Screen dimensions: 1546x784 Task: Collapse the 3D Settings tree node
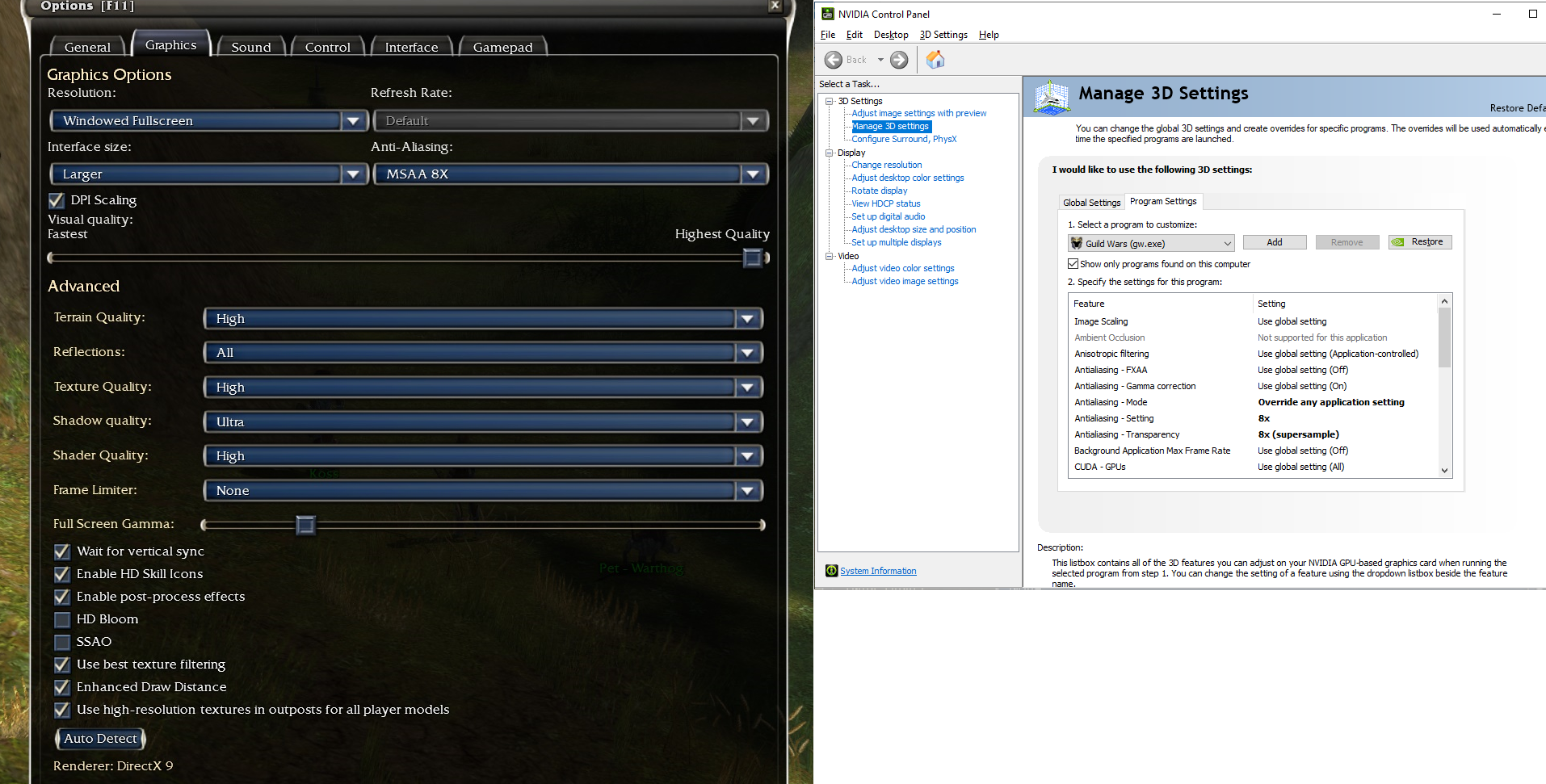[x=830, y=101]
